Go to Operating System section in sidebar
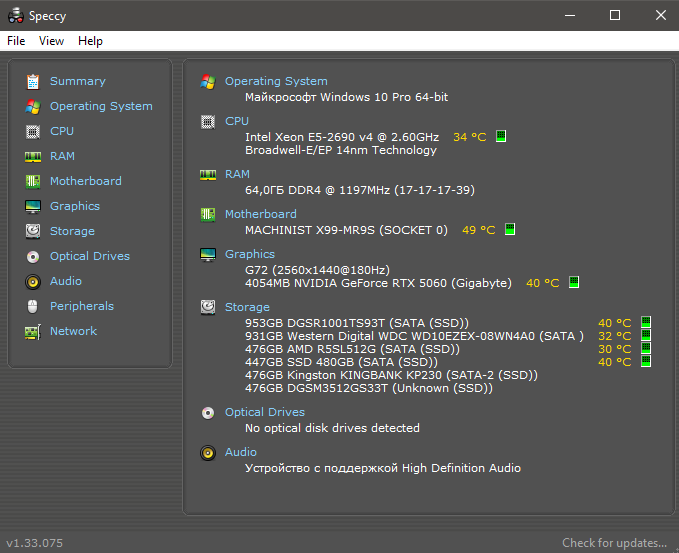The image size is (679, 553). tap(101, 107)
